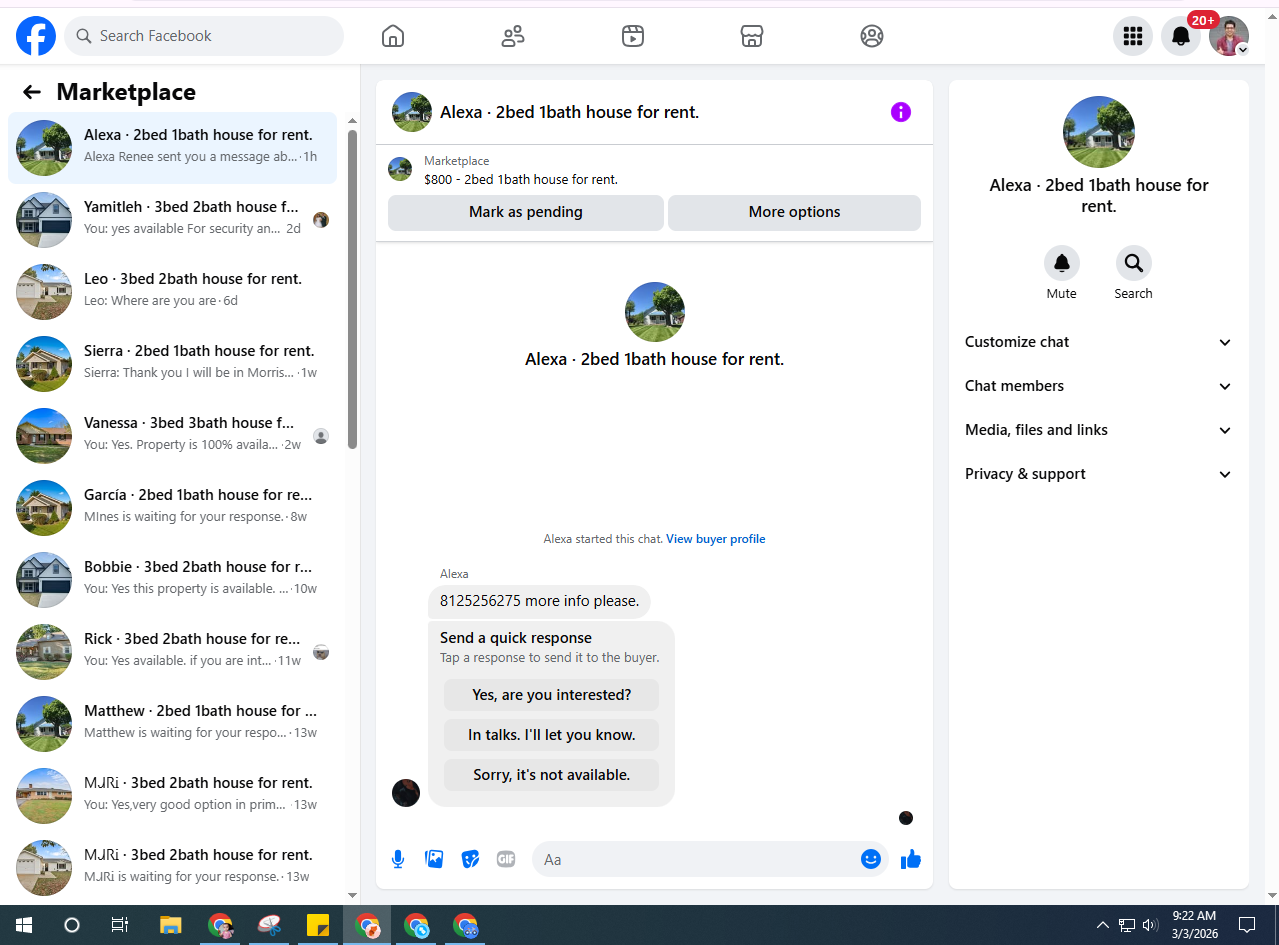This screenshot has height=945, width=1279.
Task: Mute this chat using the bell icon
Action: 1062,263
